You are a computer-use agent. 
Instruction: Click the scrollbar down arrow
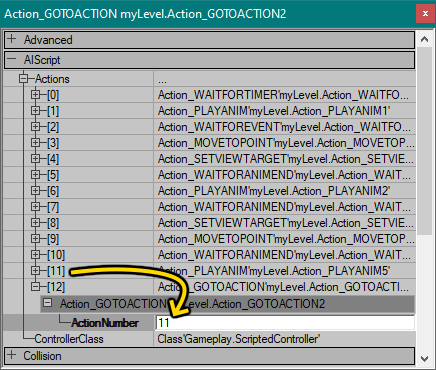(424, 359)
